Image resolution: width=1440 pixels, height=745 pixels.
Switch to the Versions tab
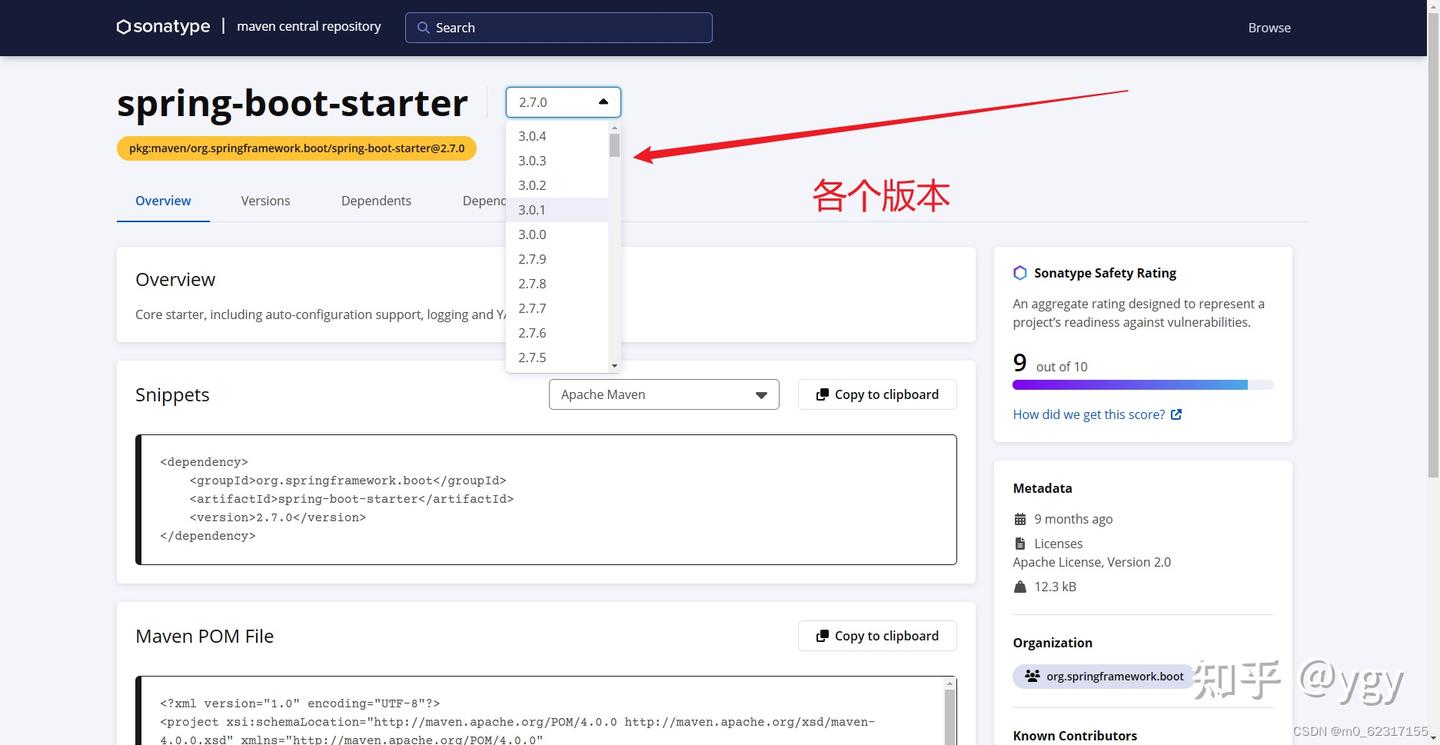pos(264,200)
